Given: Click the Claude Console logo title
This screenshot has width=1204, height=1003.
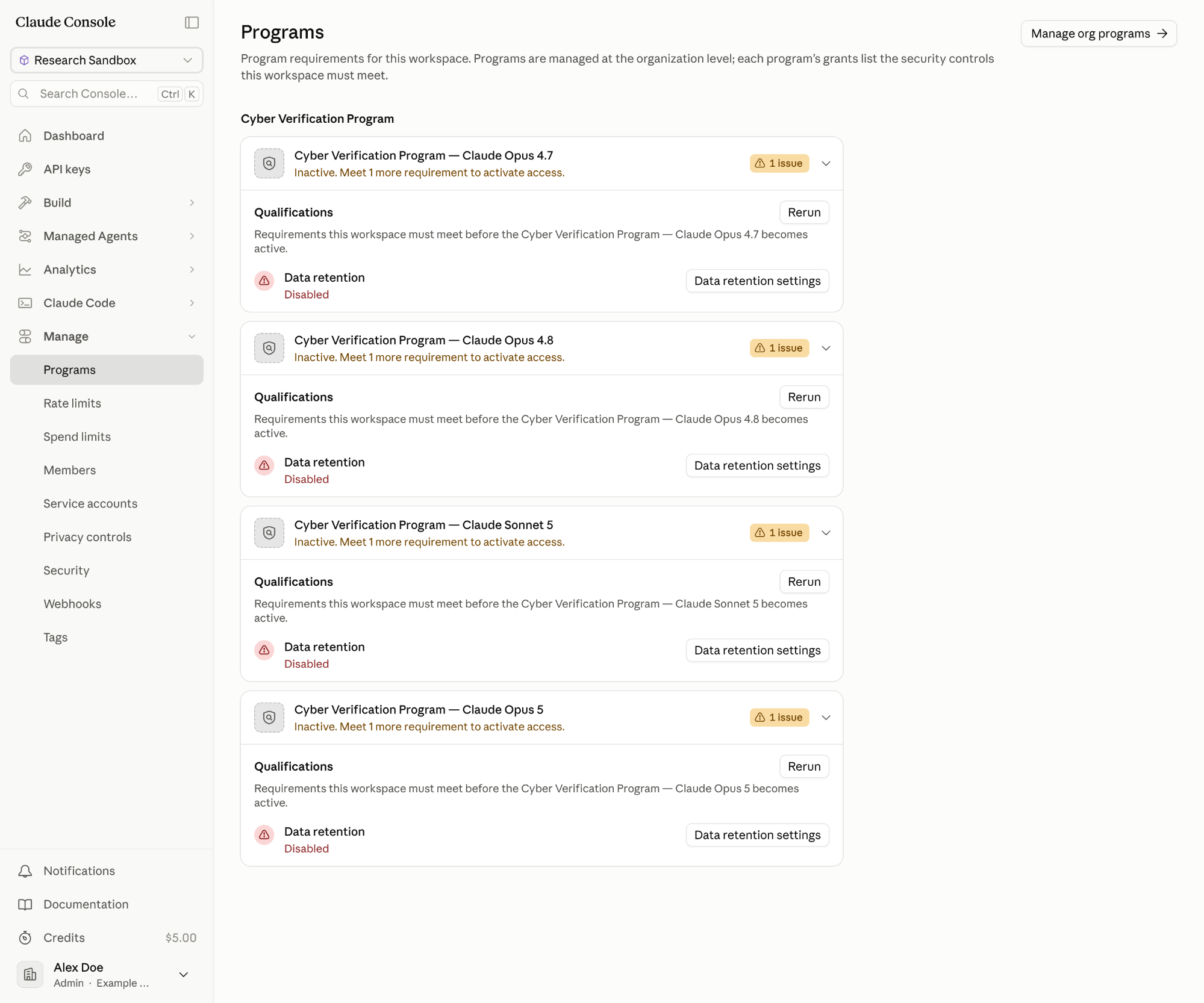Looking at the screenshot, I should 66,22.
